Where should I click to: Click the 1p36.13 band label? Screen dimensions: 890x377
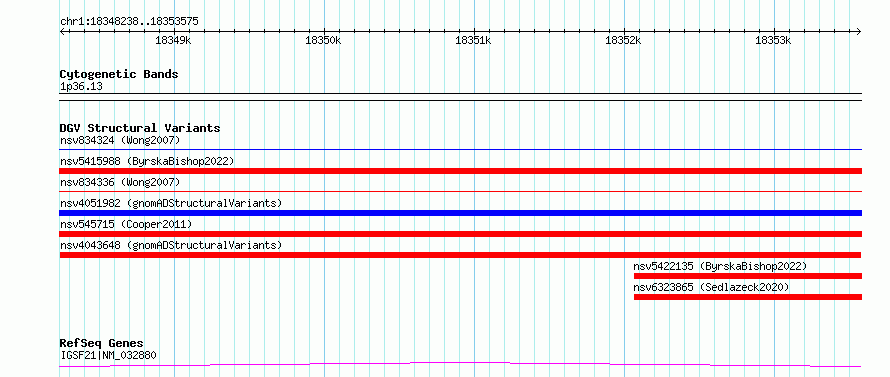click(x=81, y=87)
